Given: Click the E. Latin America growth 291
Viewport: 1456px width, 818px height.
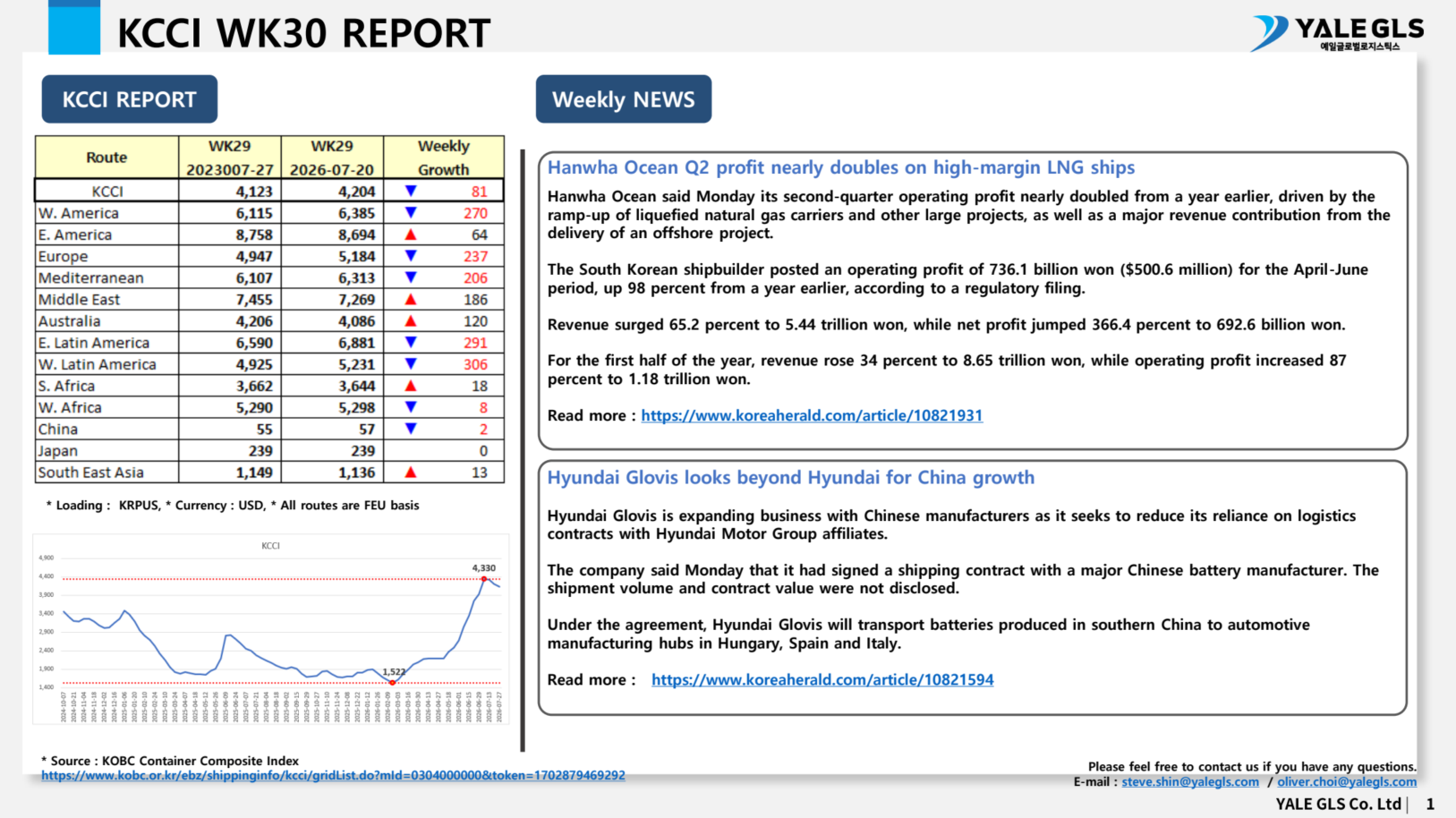Looking at the screenshot, I should click(x=475, y=343).
